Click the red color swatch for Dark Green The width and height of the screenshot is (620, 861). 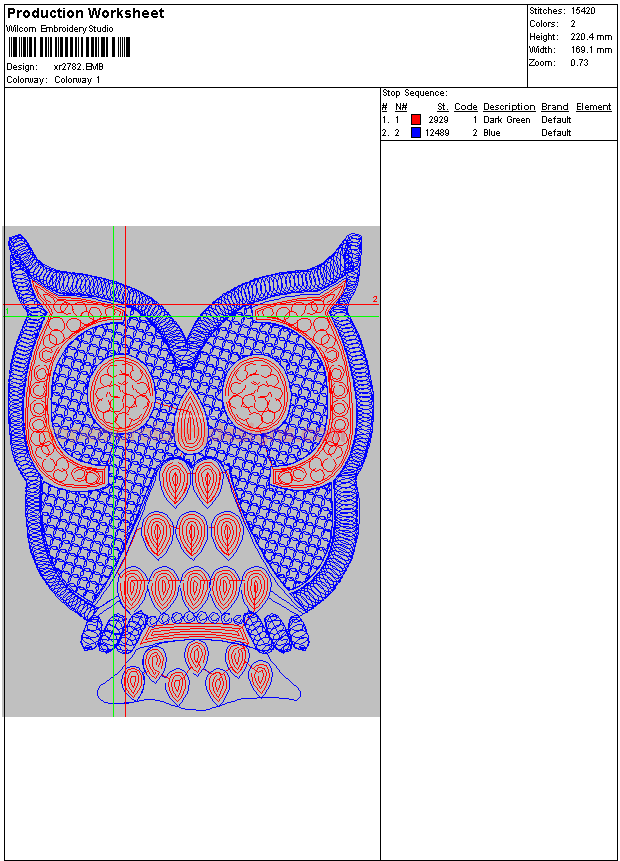click(x=416, y=120)
